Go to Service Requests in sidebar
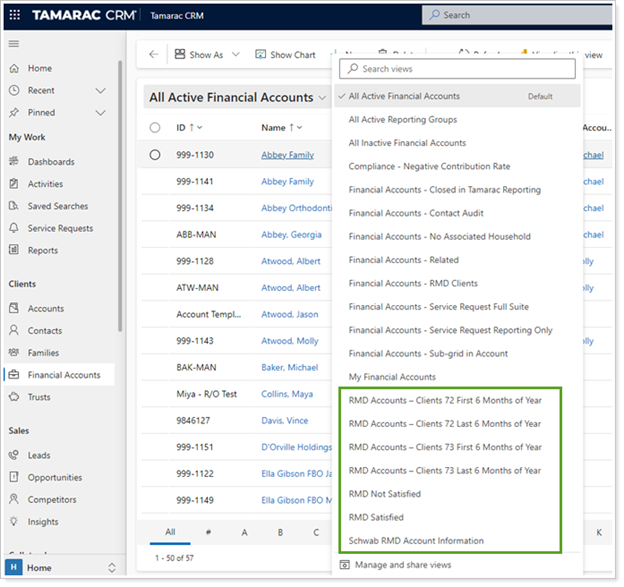Image resolution: width=624 pixels, height=587 pixels. (x=60, y=228)
